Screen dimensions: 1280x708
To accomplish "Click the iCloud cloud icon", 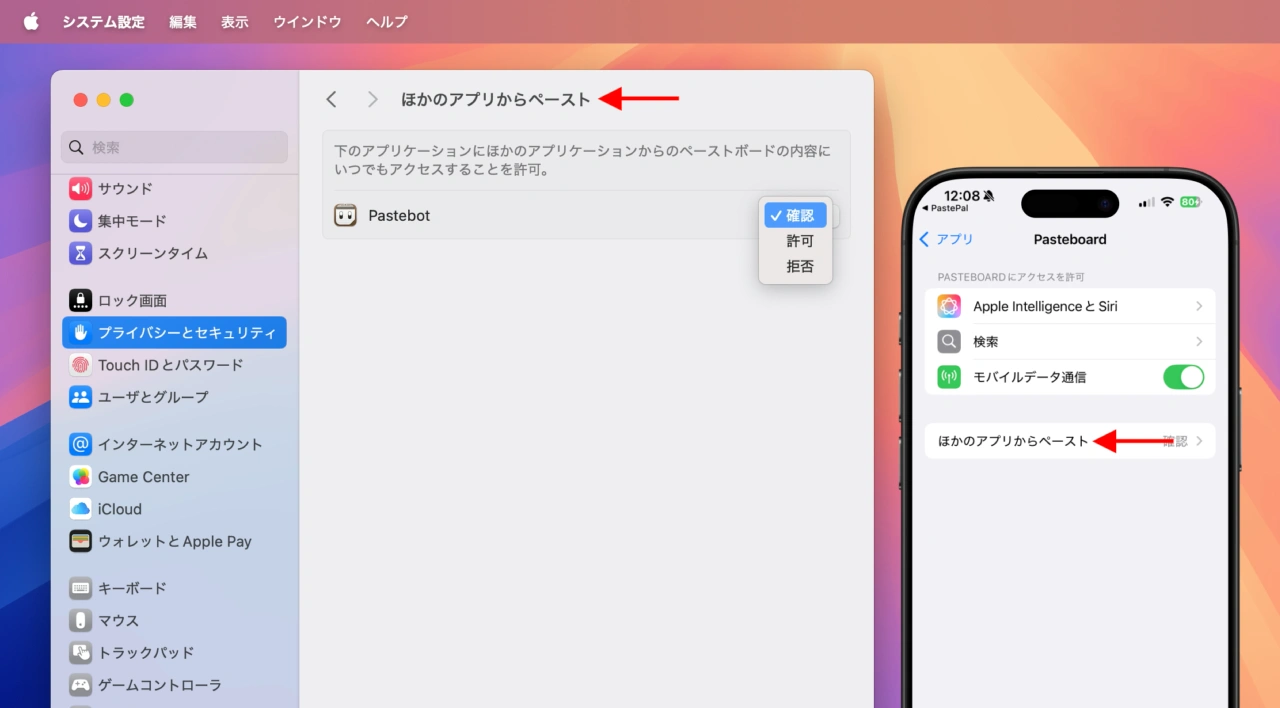I will pos(80,509).
